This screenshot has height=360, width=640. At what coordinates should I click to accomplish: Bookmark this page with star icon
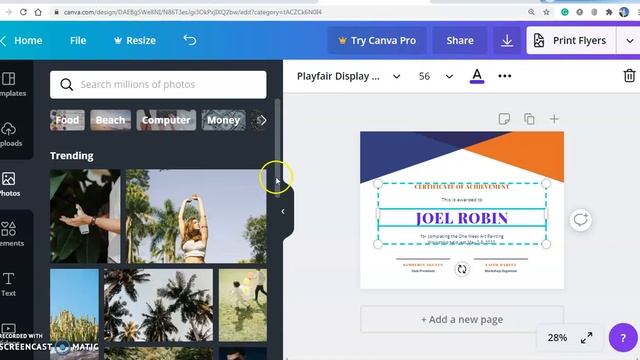coord(546,12)
